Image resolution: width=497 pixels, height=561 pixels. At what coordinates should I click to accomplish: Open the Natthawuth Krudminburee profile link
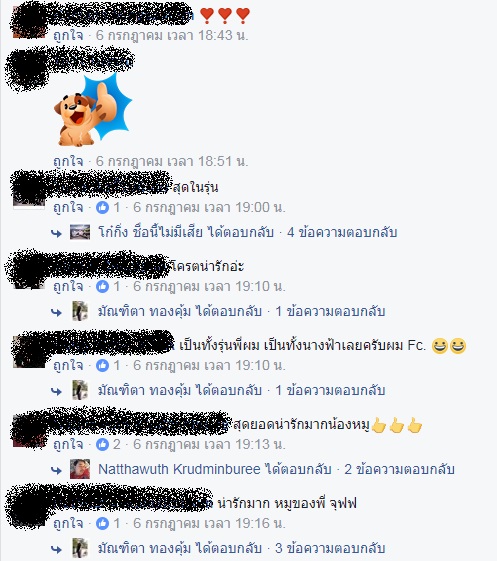(x=179, y=469)
